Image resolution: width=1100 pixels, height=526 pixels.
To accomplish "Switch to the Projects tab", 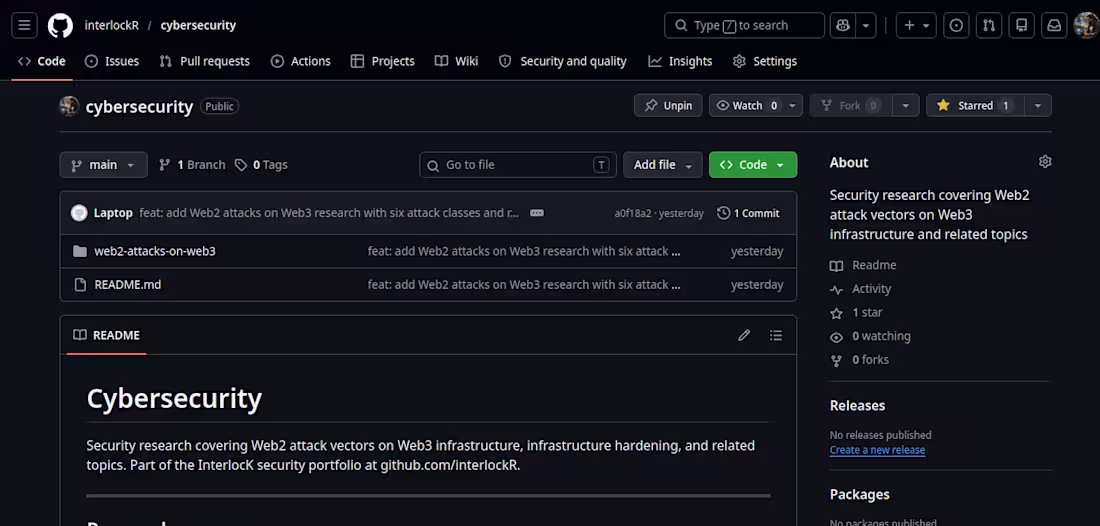I will 383,61.
